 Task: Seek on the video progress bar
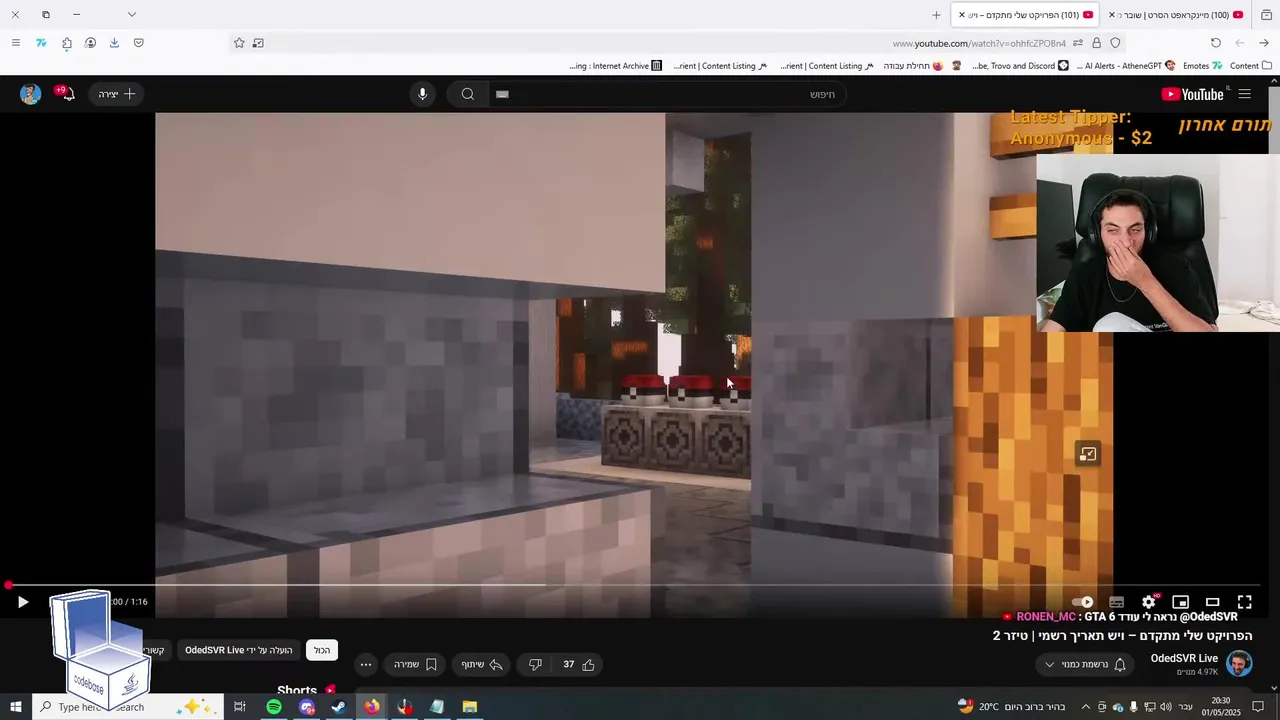click(632, 585)
